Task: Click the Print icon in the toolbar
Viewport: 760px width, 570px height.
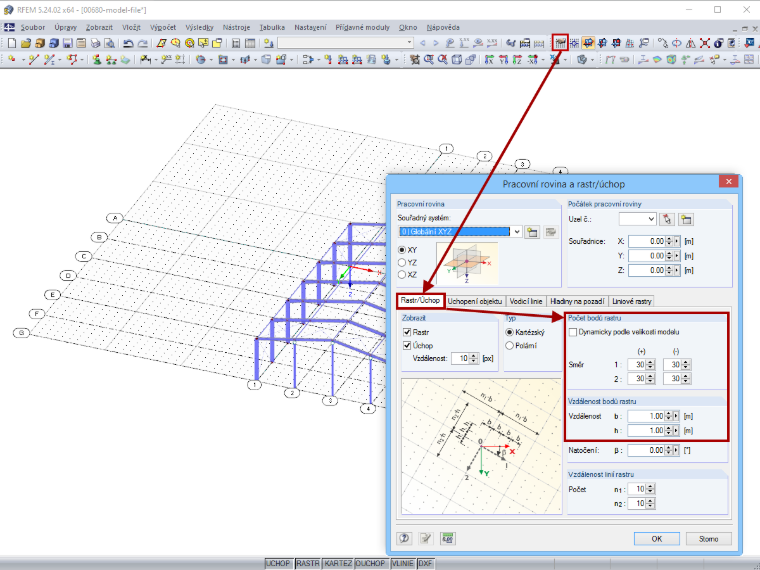Action: pyautogui.click(x=95, y=43)
